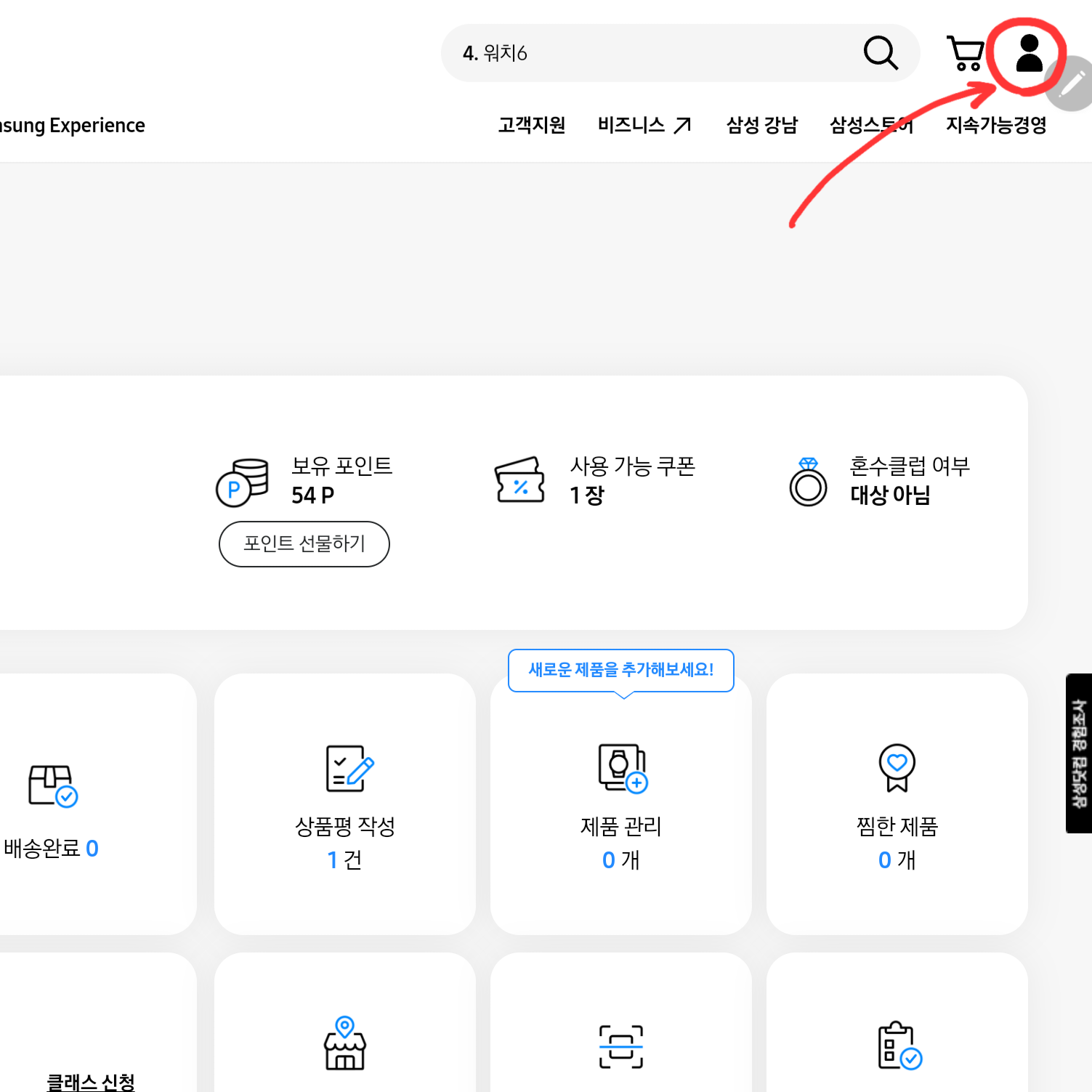The image size is (1092, 1092).
Task: Open the 삼성닷컴 경험조사 side tab
Action: coord(1079,753)
